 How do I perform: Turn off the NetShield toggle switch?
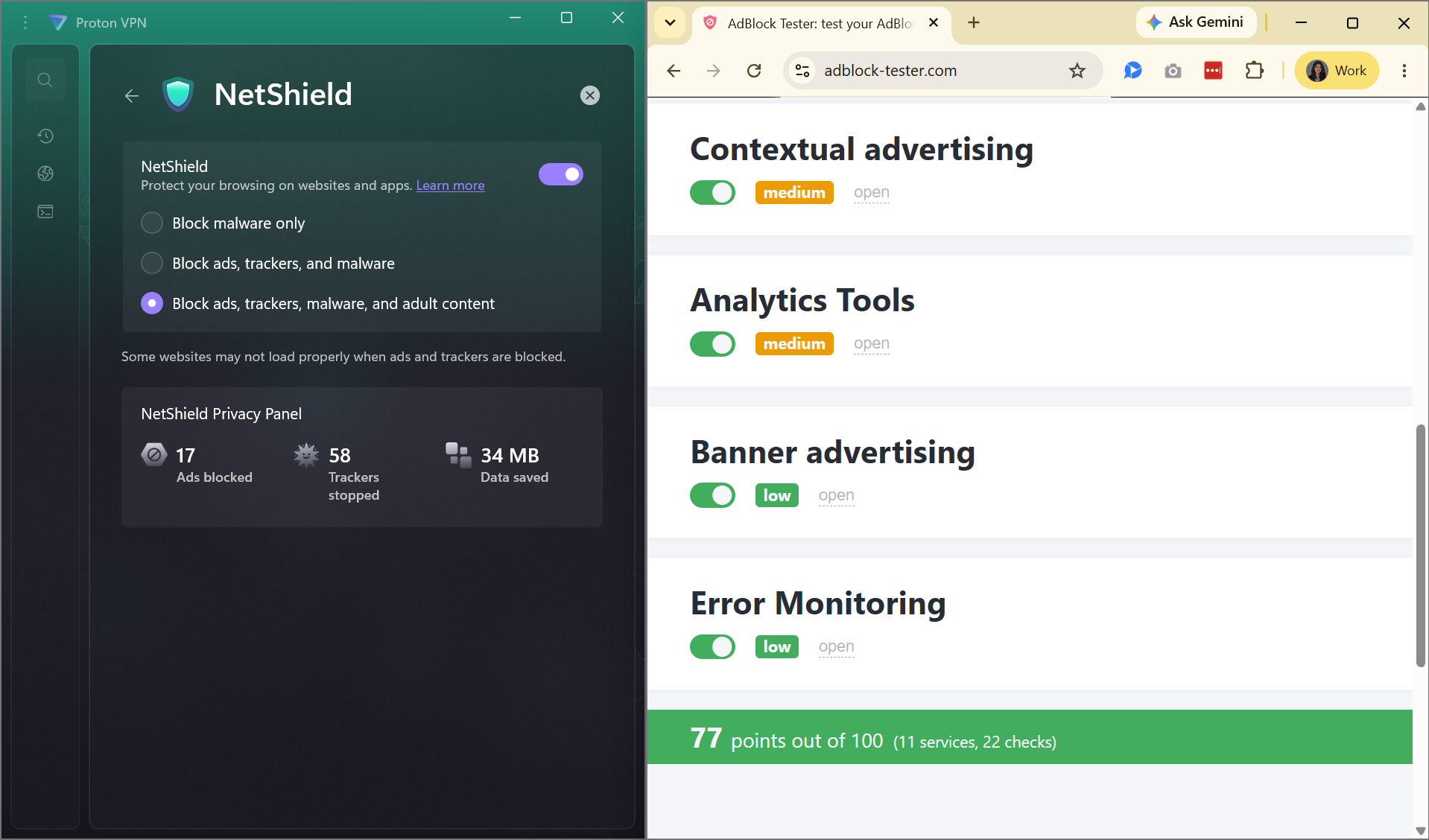click(561, 174)
